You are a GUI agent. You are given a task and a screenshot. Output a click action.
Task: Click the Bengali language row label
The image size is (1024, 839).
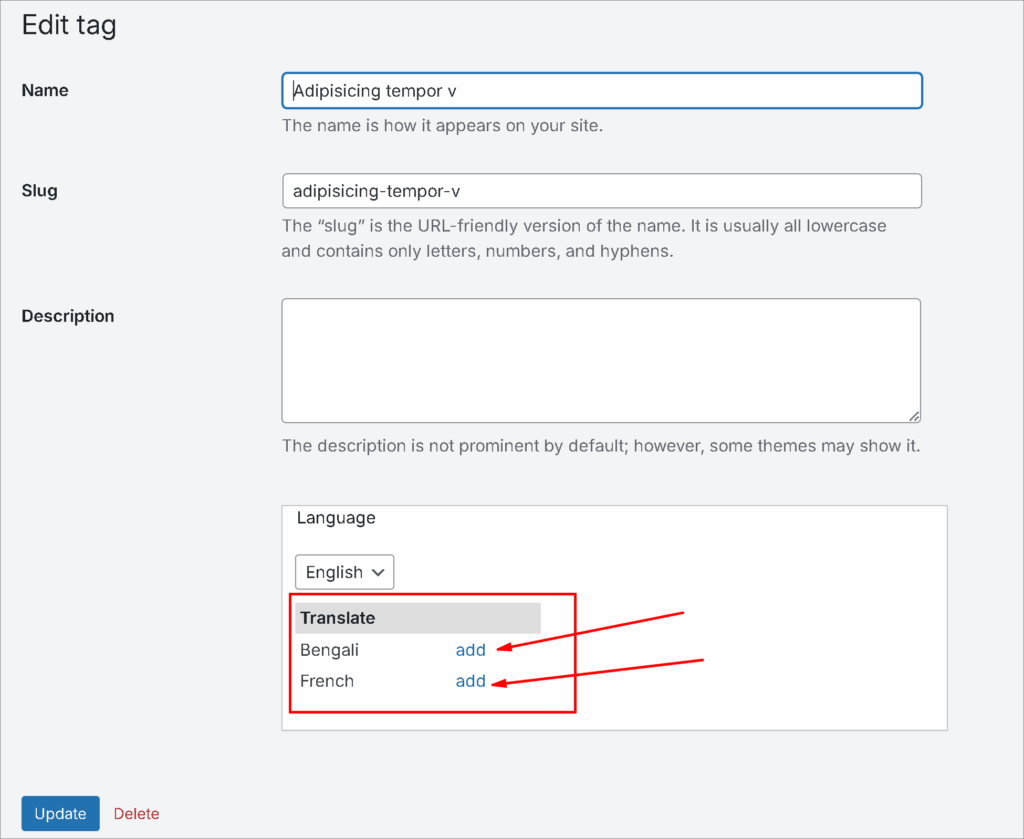pyautogui.click(x=329, y=650)
